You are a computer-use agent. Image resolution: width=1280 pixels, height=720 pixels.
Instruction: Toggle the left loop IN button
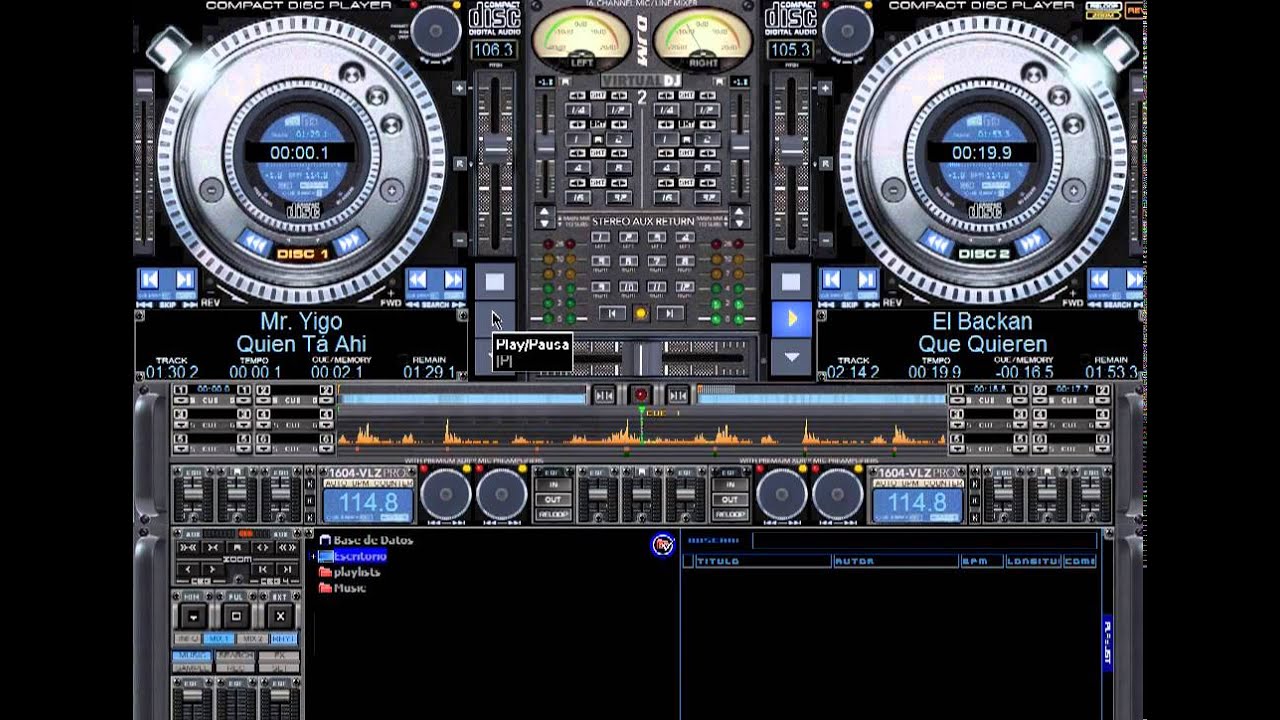pyautogui.click(x=553, y=485)
